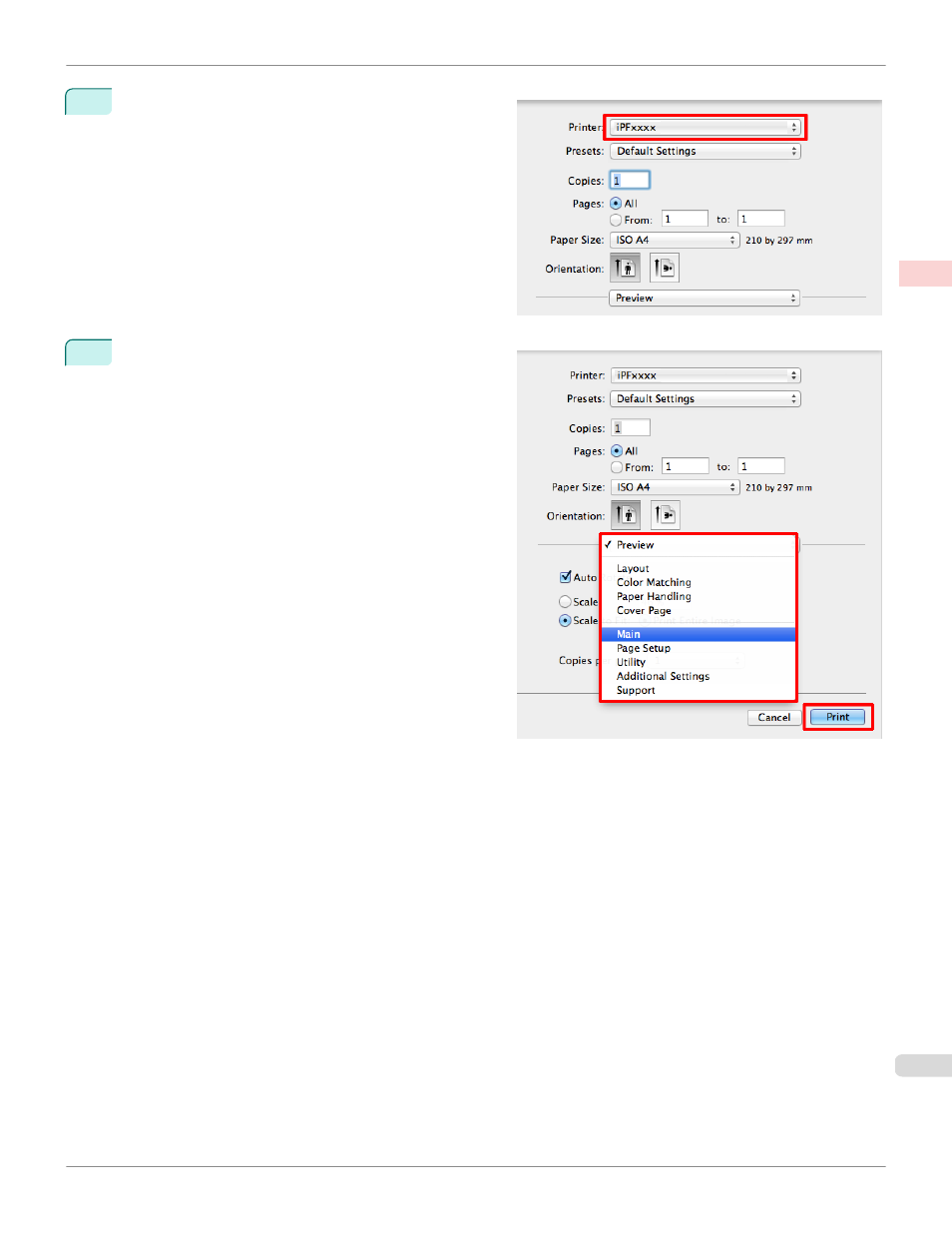Click the to page field in the lower dialog
Image resolution: width=952 pixels, height=1233 pixels.
click(x=761, y=466)
